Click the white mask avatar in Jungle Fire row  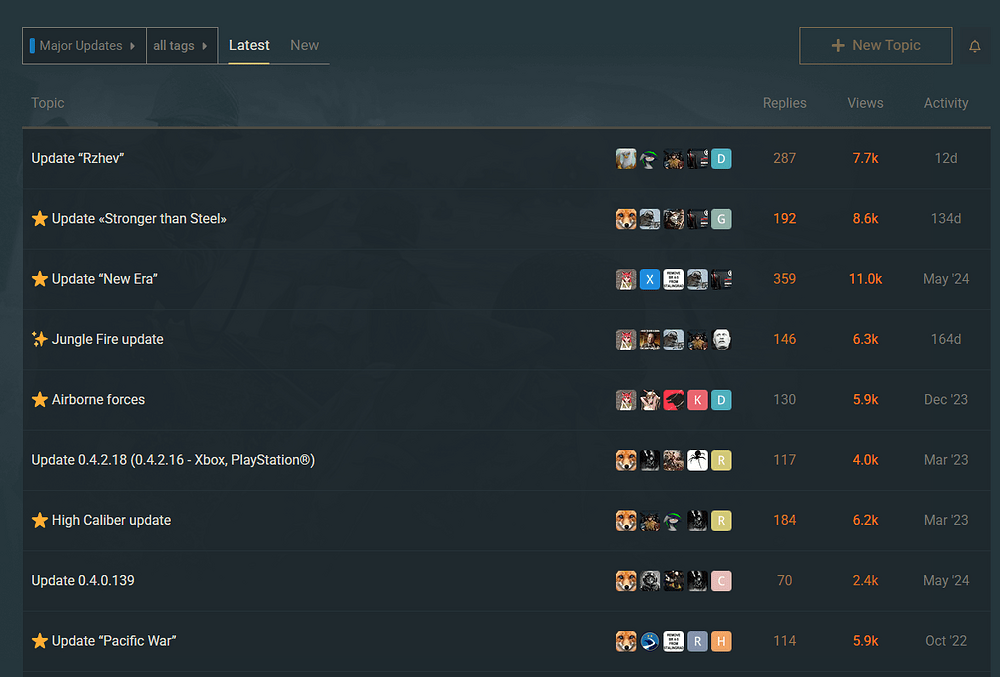721,339
